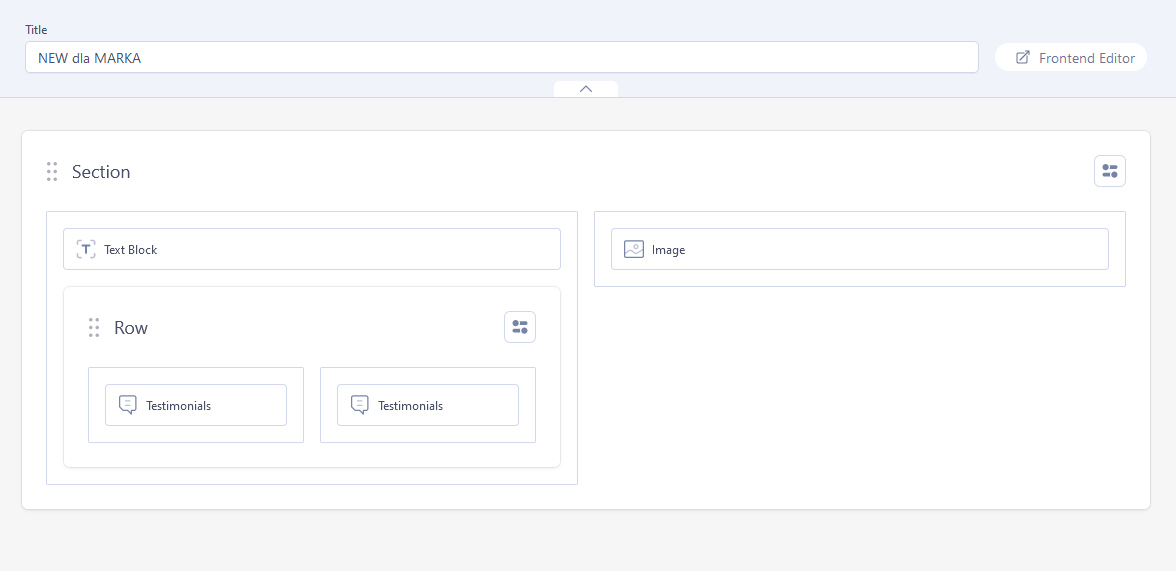Click empty column space below Image element
This screenshot has width=1176, height=571.
859,278
